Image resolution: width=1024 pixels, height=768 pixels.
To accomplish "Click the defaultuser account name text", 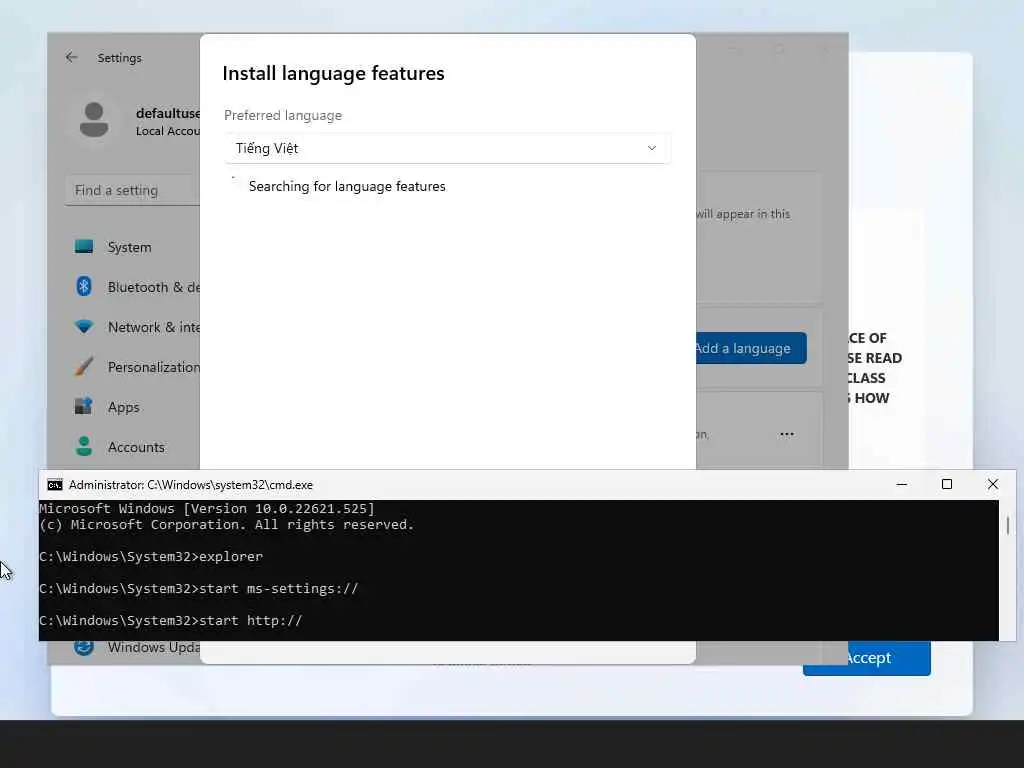I will [168, 113].
